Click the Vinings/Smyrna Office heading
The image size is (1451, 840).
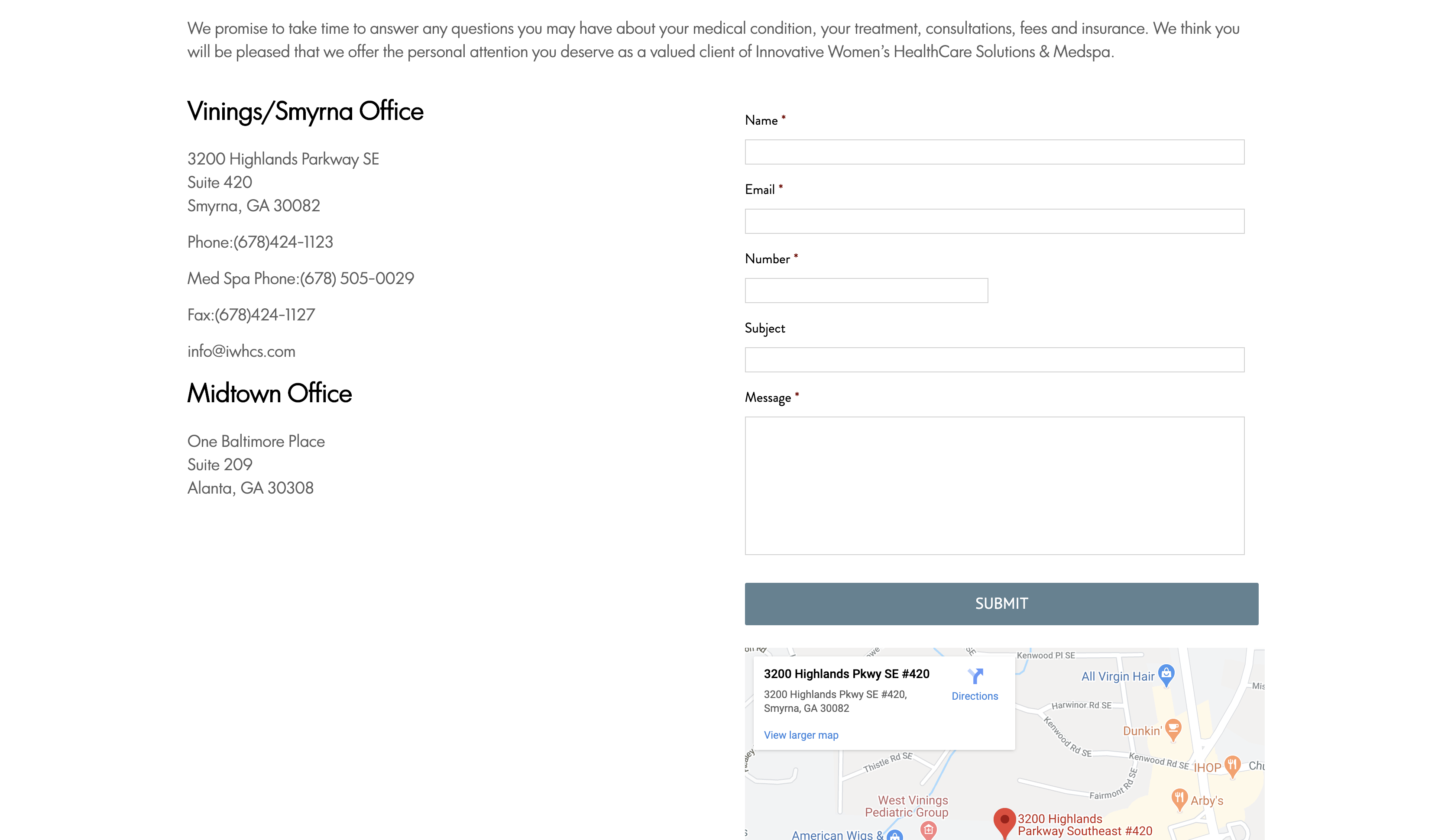[305, 112]
